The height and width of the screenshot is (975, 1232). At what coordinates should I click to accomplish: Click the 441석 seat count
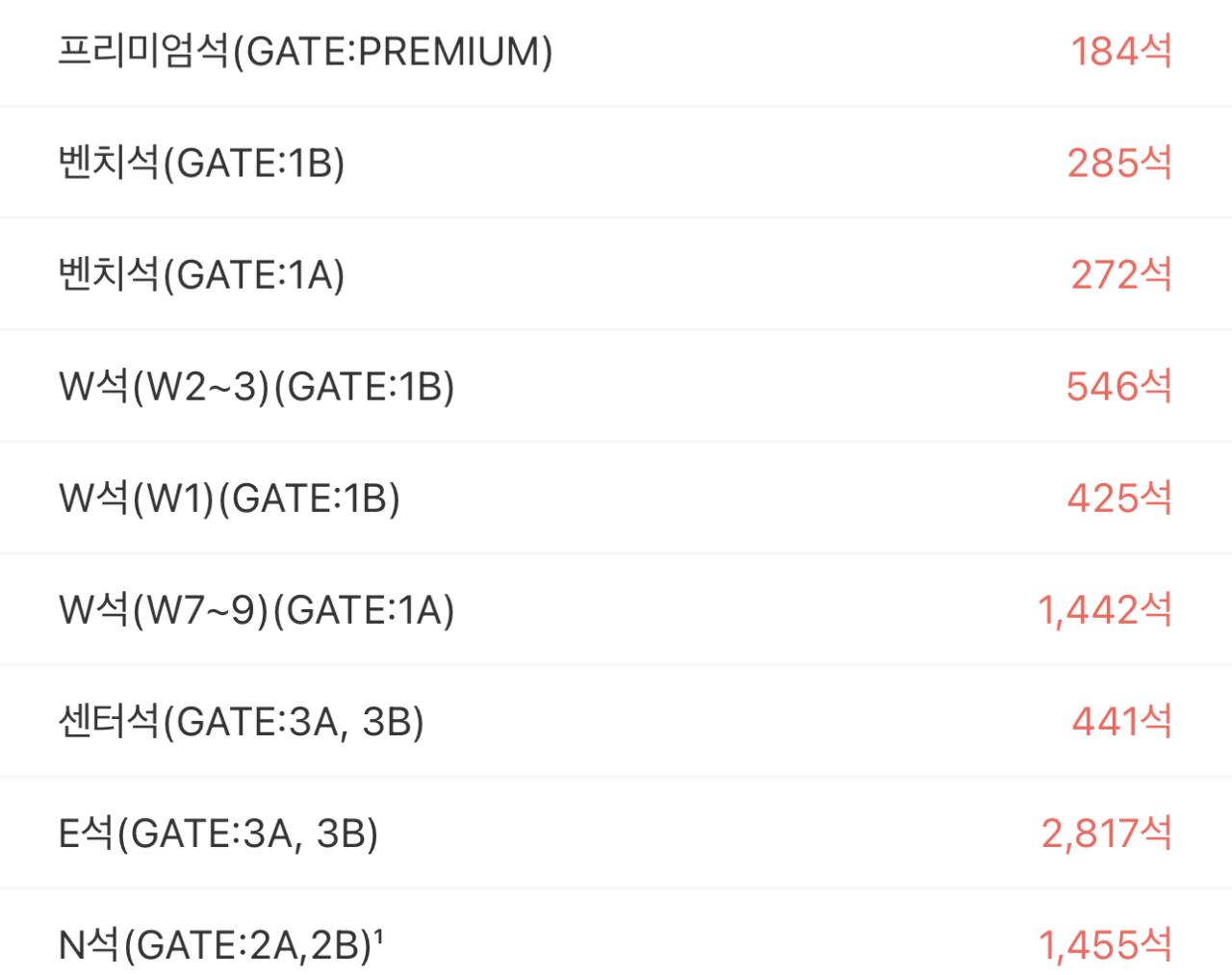coord(1122,721)
